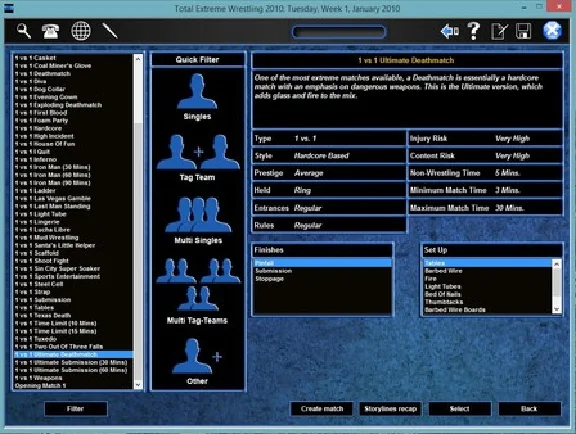Select 1 vs 1 Dog Collar match
576x434 pixels.
73,89
